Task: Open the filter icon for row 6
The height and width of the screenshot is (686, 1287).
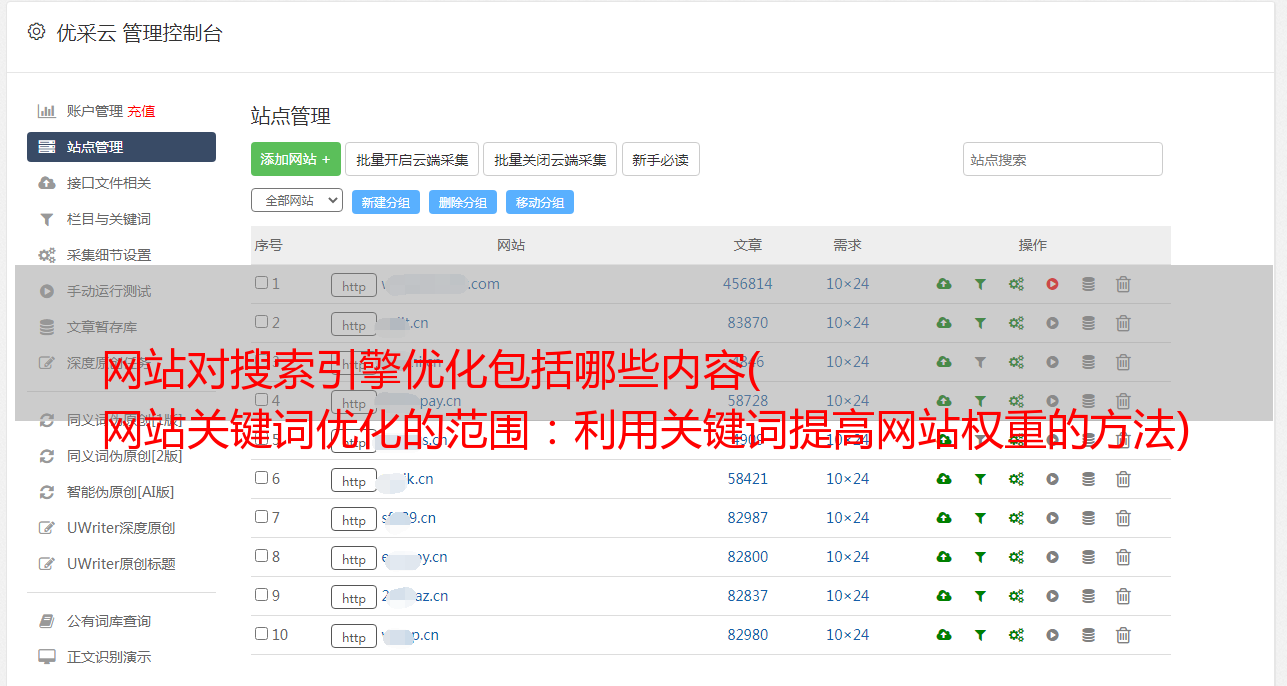Action: point(980,479)
